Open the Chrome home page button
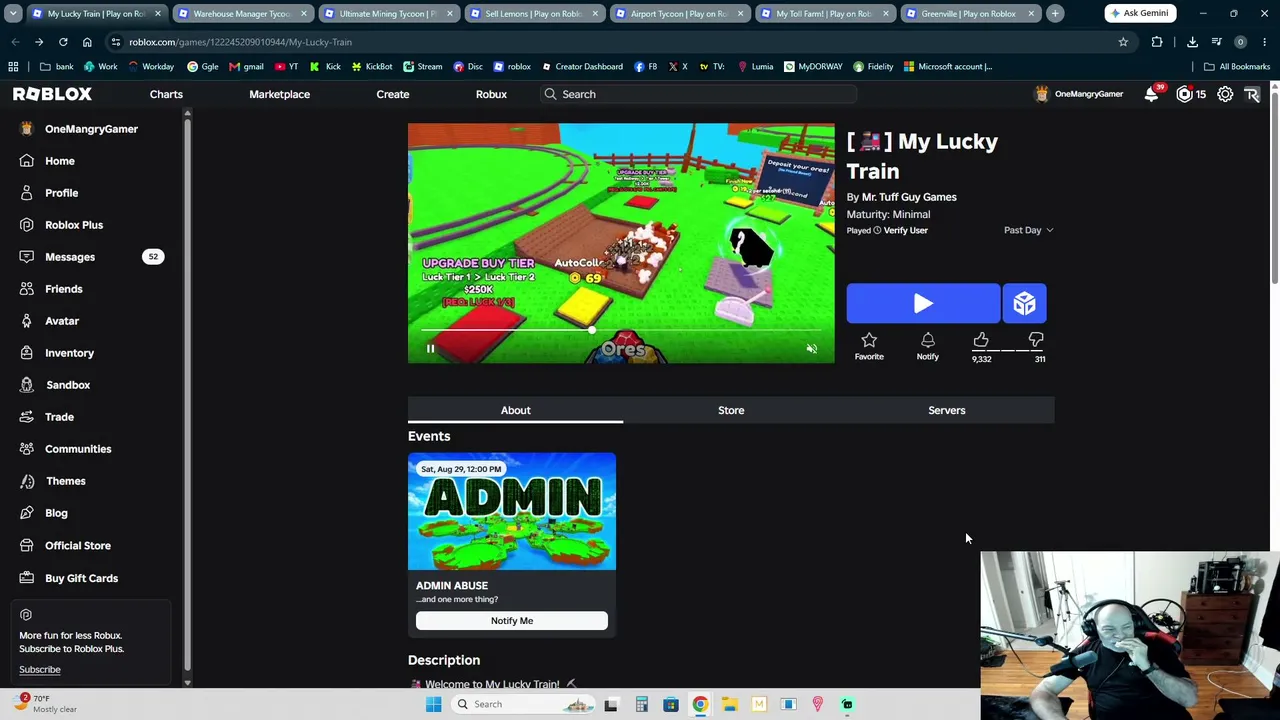This screenshot has height=720, width=1280. pyautogui.click(x=87, y=42)
